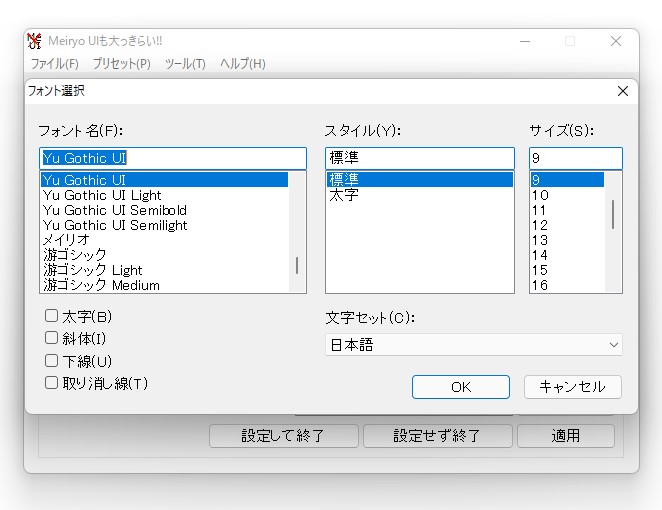Open the ヘルプ(H) menu
This screenshot has width=662, height=510.
click(x=243, y=64)
